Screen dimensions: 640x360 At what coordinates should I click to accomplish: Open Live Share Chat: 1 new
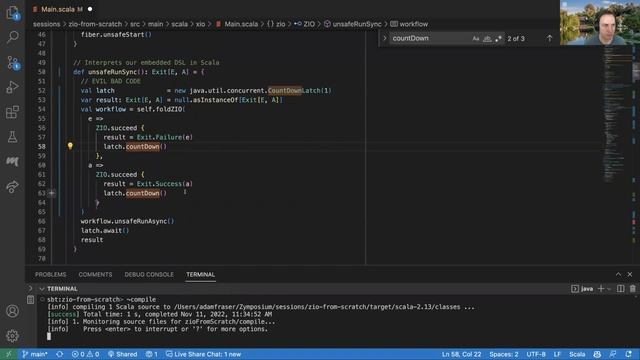coord(204,354)
